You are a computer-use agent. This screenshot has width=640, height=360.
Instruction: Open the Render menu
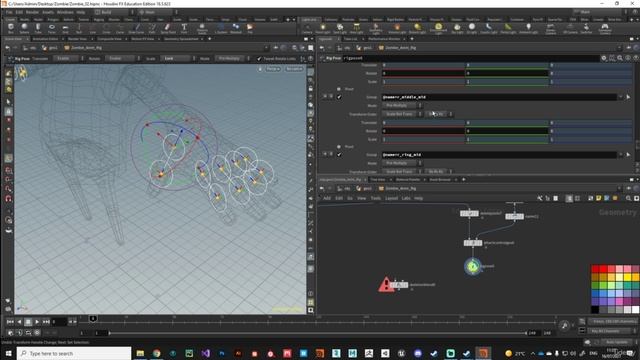[32, 12]
